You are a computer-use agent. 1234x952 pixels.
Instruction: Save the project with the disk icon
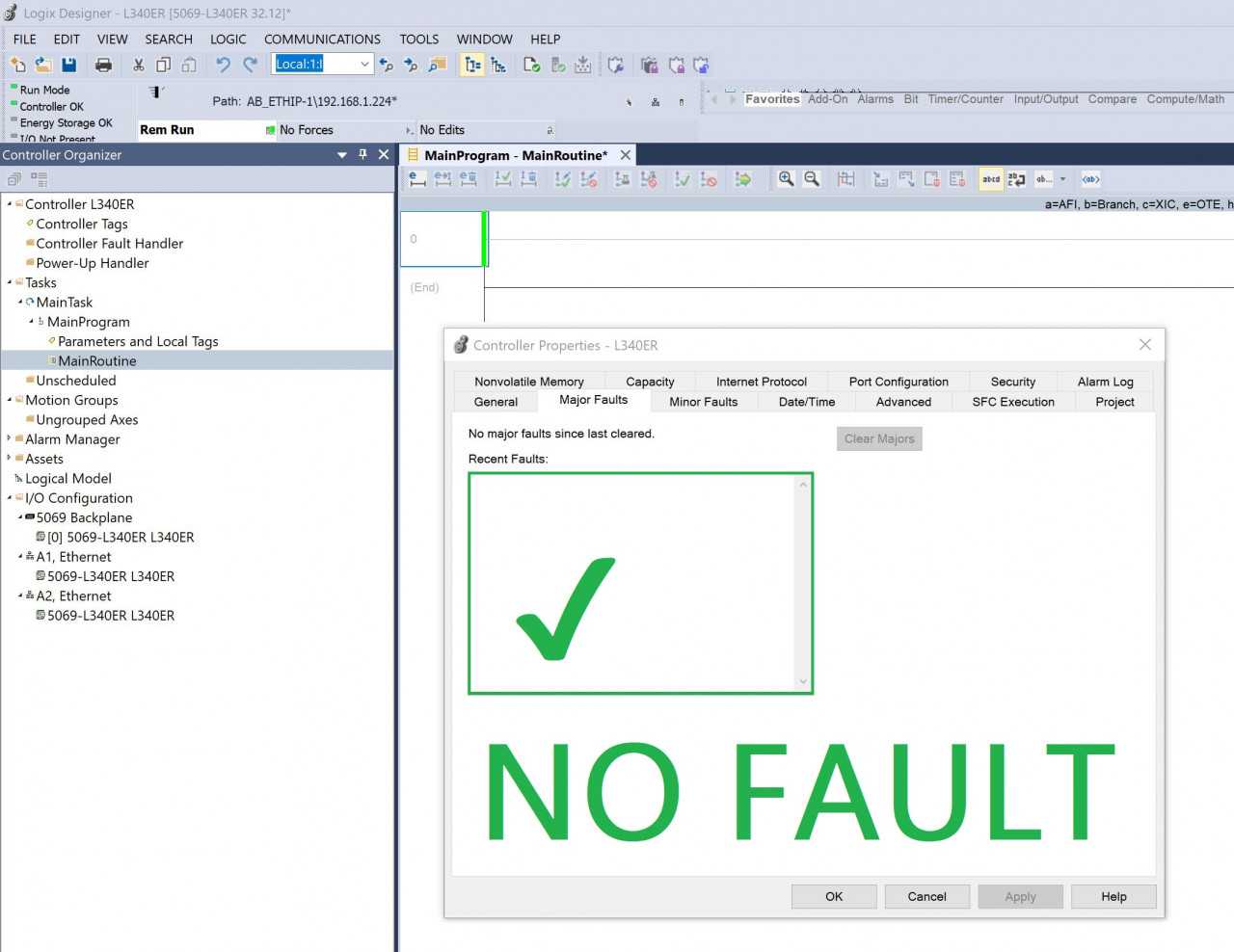pyautogui.click(x=68, y=65)
